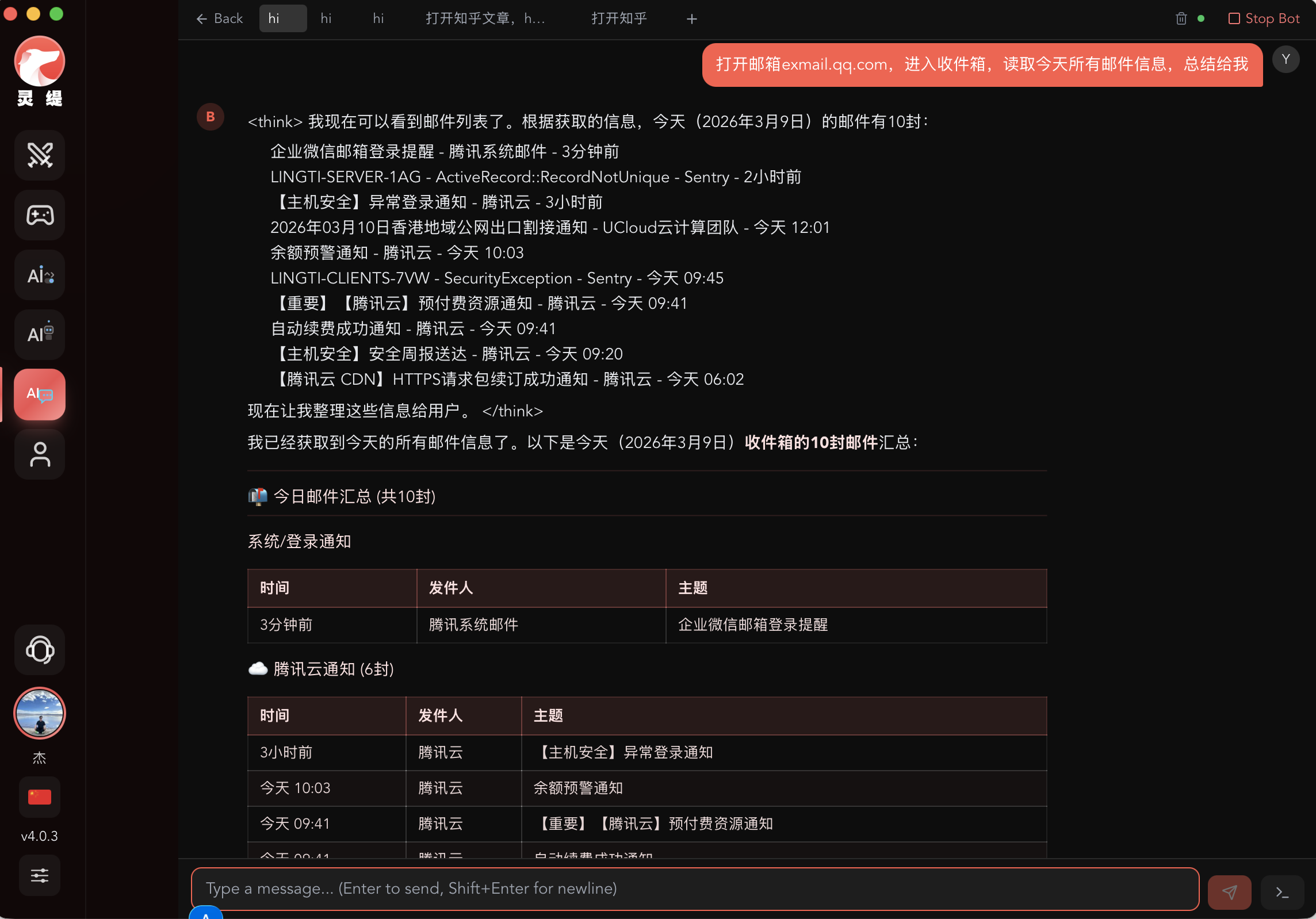
Task: Open the AI chat bubble sidebar item
Action: tap(40, 395)
